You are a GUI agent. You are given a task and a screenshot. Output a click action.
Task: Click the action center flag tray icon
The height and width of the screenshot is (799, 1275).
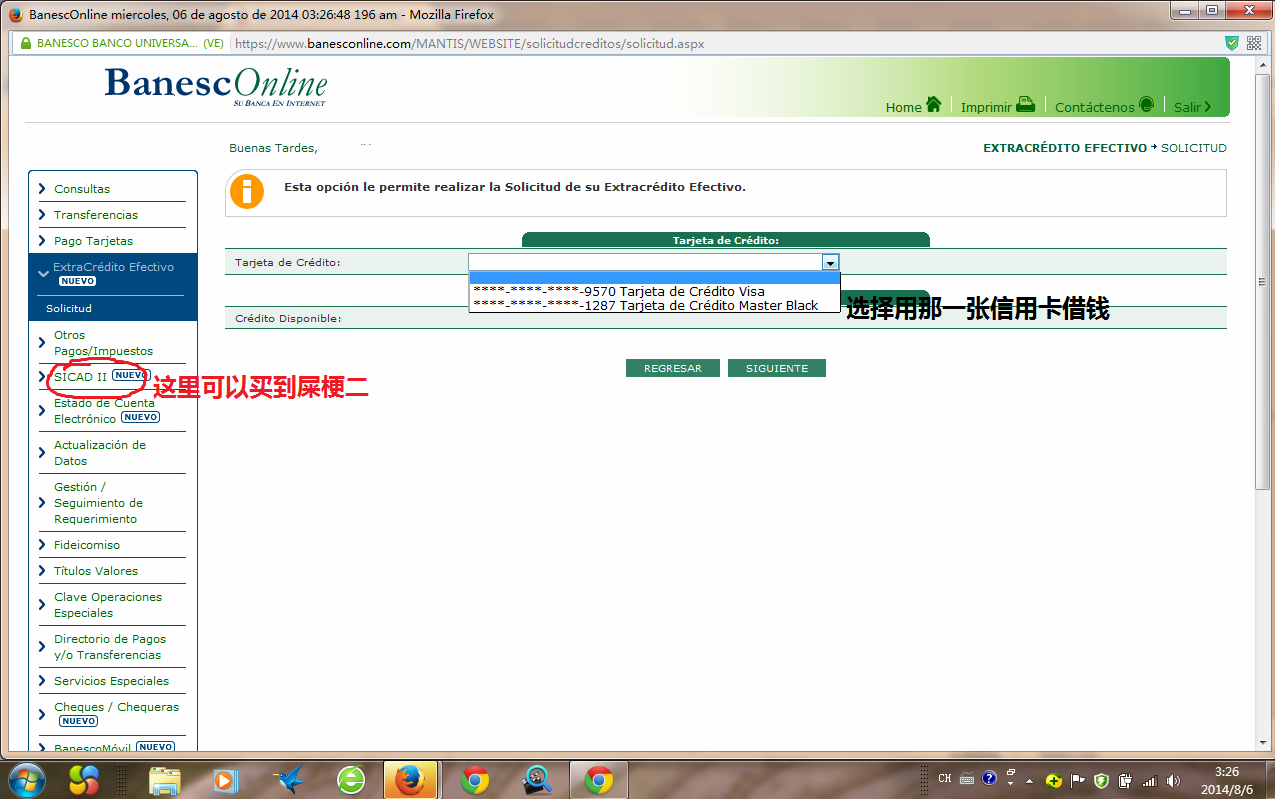coord(1078,780)
